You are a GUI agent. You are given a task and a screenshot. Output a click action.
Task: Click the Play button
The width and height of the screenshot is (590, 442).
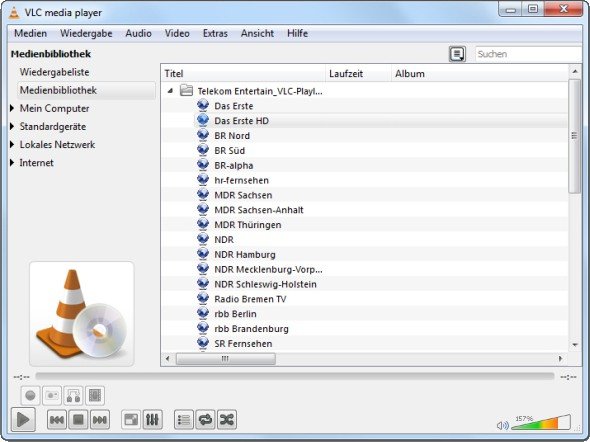click(23, 419)
